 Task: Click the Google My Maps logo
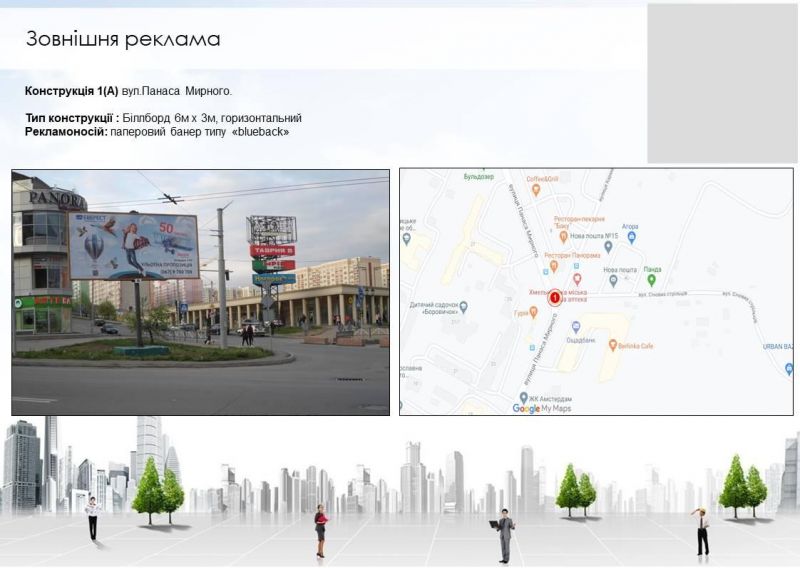(542, 408)
